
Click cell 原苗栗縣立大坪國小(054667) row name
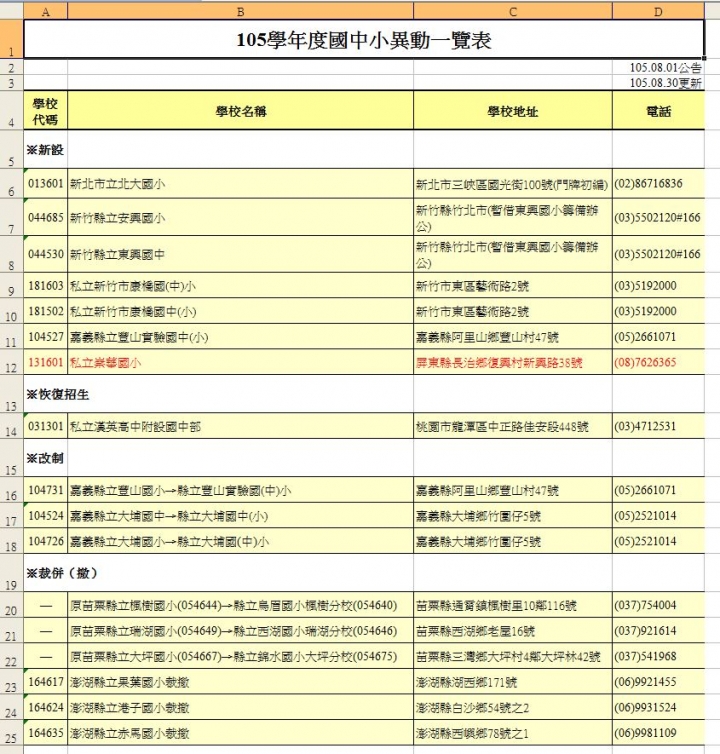(240, 656)
